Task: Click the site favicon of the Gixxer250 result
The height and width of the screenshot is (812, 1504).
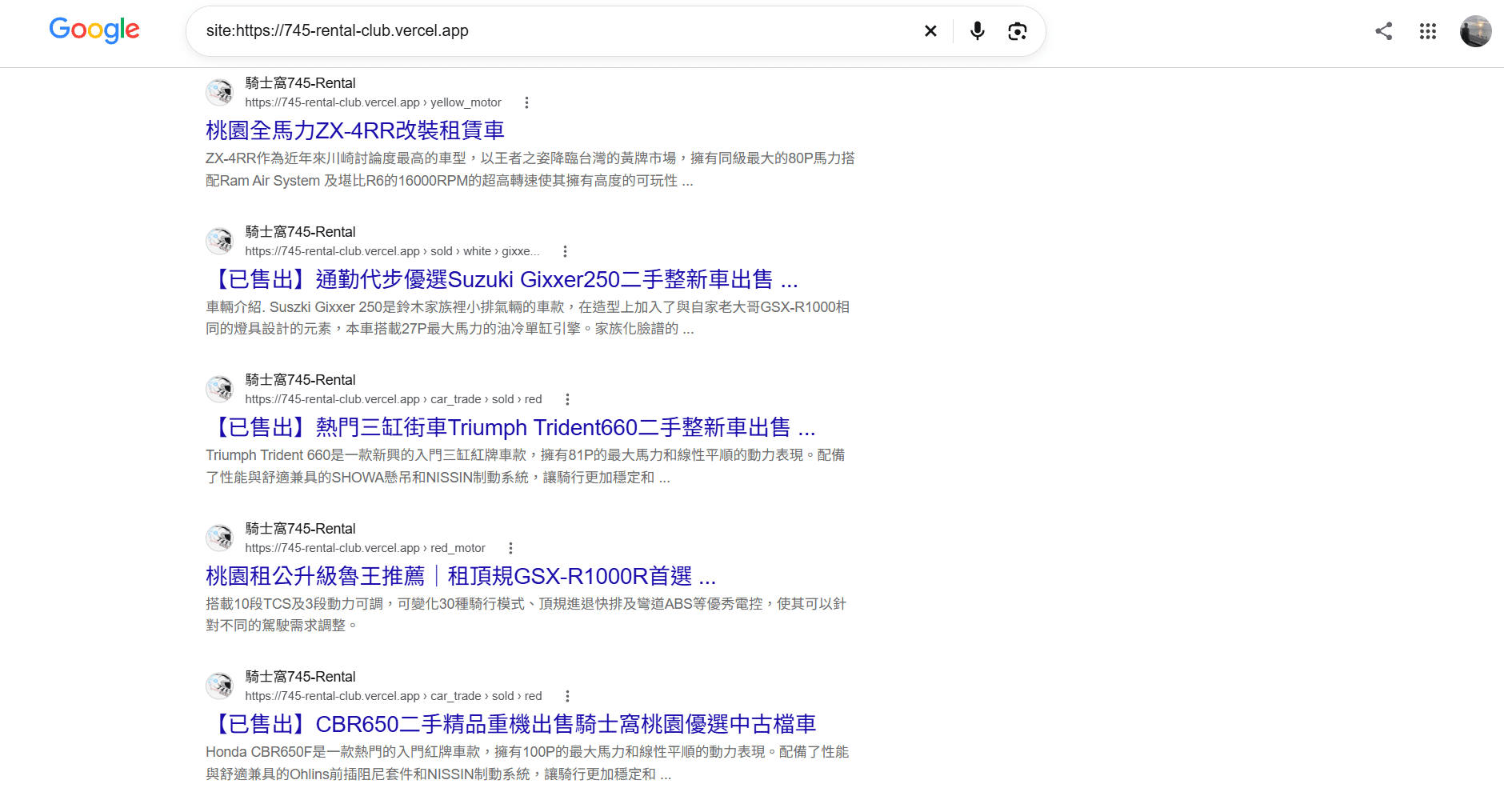Action: (x=219, y=241)
